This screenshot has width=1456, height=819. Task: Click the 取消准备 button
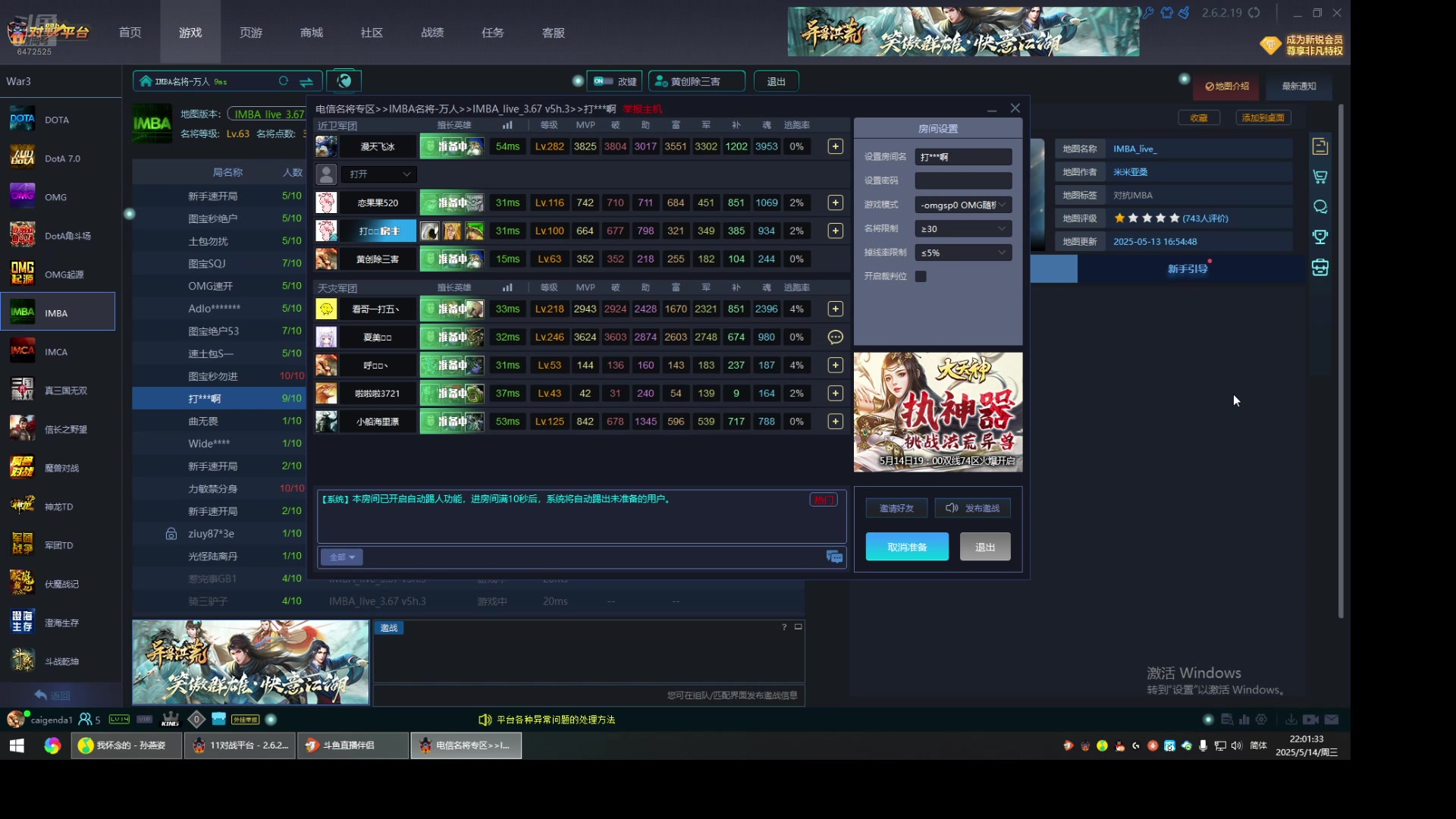[907, 547]
